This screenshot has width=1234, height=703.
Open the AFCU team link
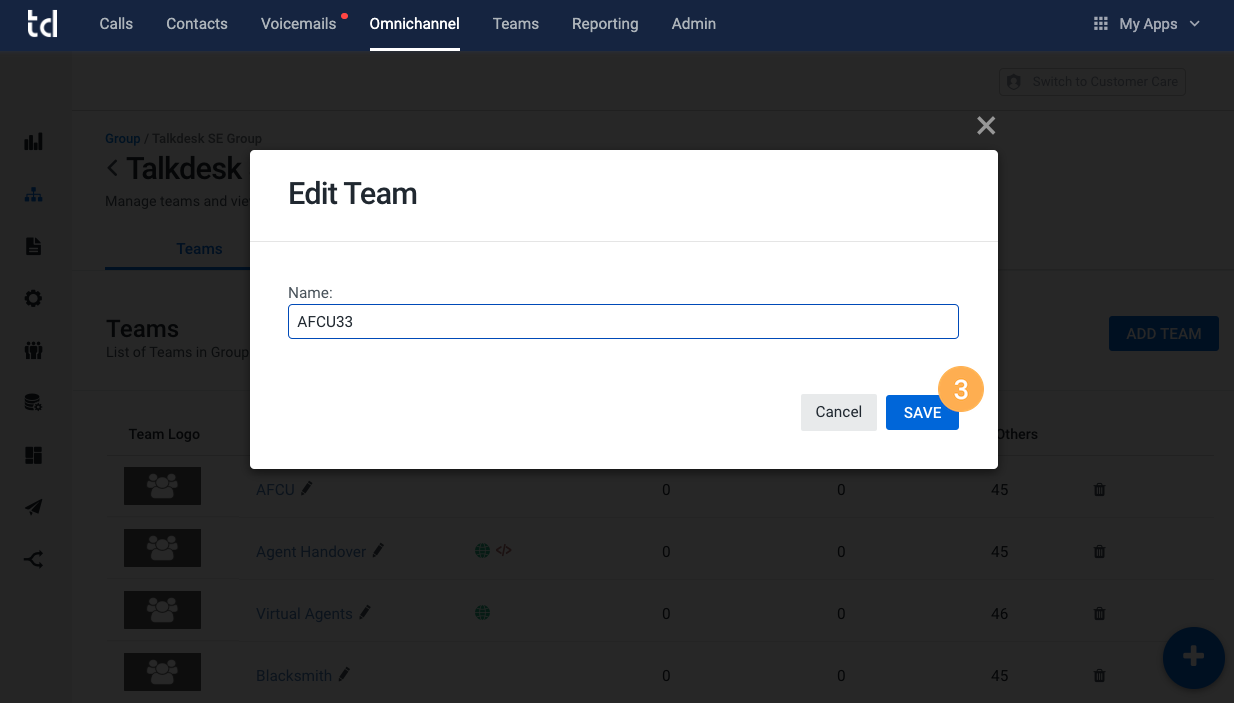click(275, 490)
